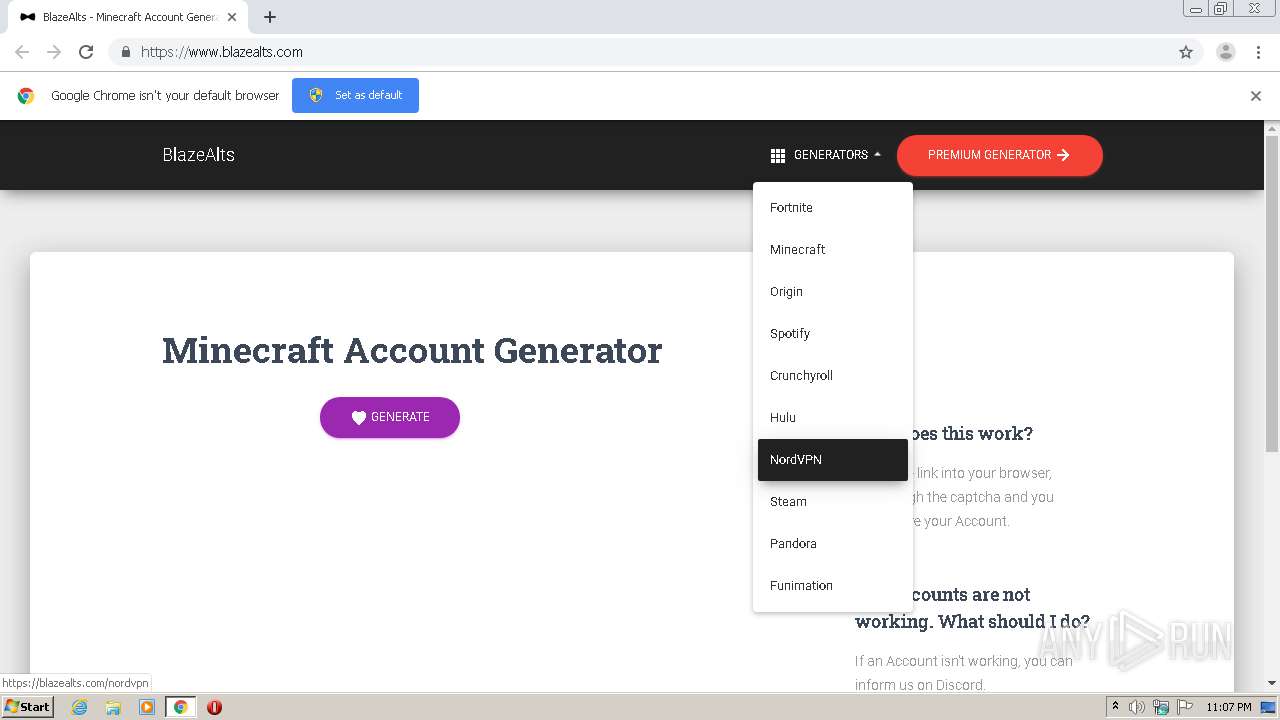Select Pandora from generators menu

(x=833, y=544)
